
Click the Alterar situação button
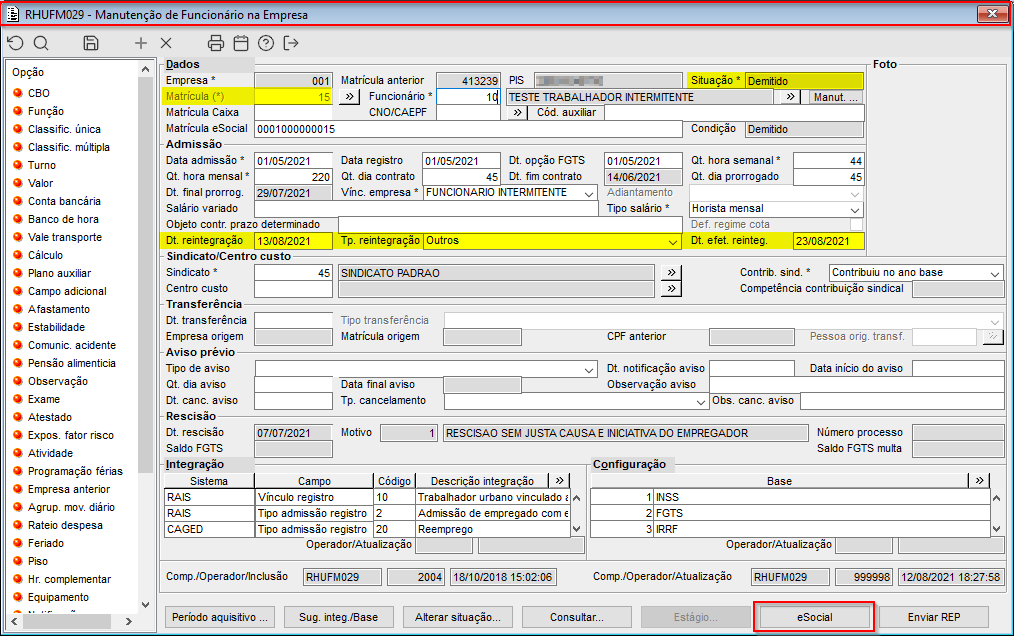pos(458,617)
